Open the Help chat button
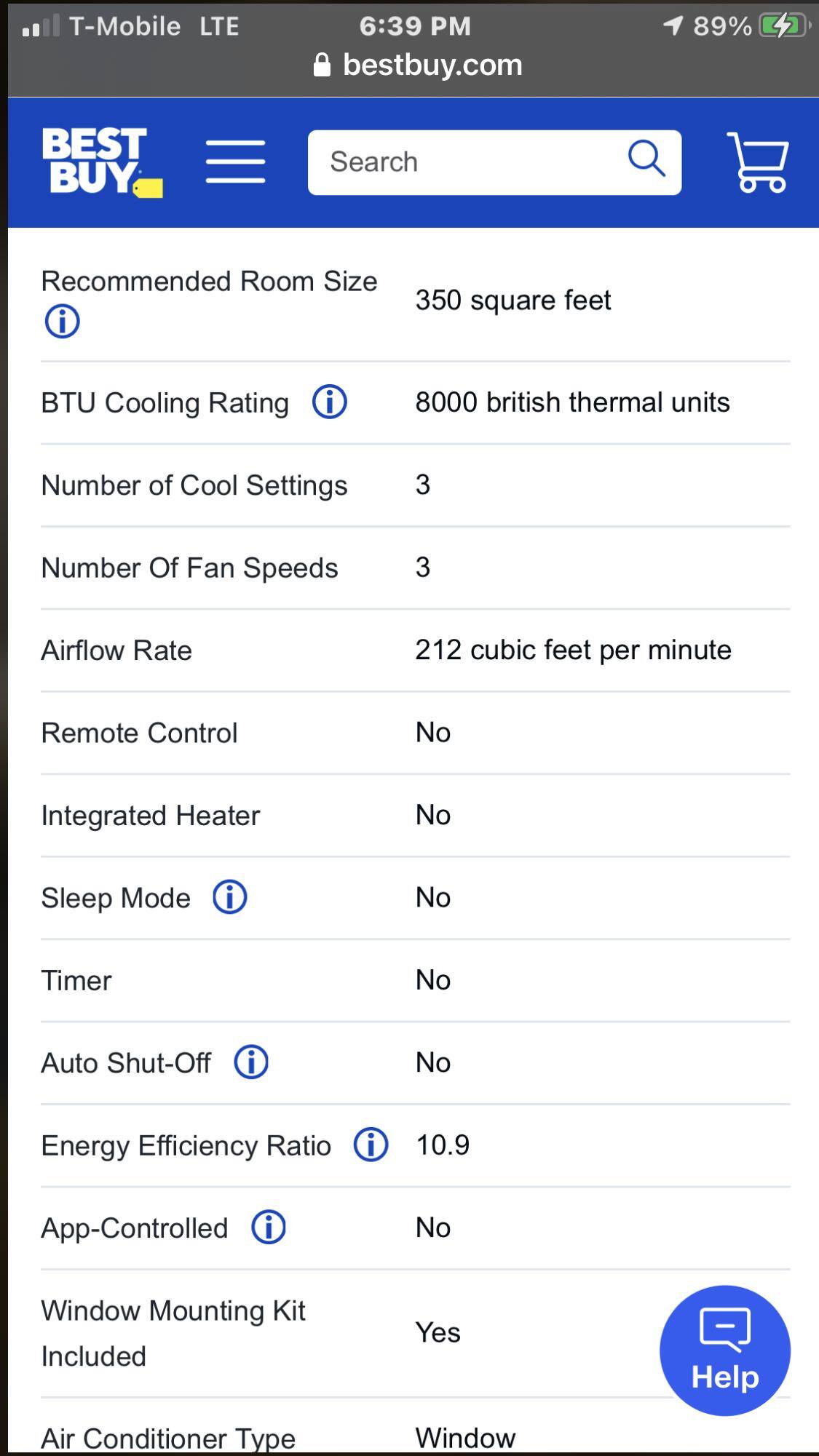The image size is (819, 1456). [x=724, y=1350]
